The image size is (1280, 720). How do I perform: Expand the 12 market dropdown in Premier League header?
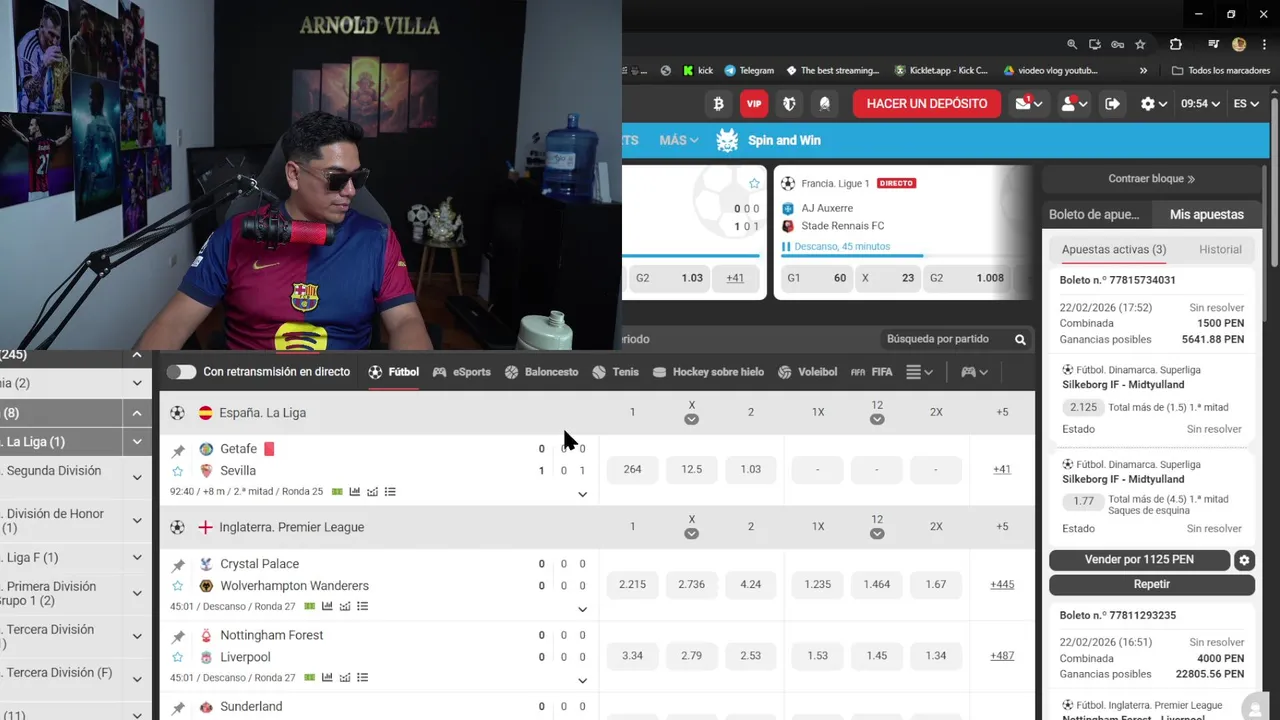[x=877, y=534]
